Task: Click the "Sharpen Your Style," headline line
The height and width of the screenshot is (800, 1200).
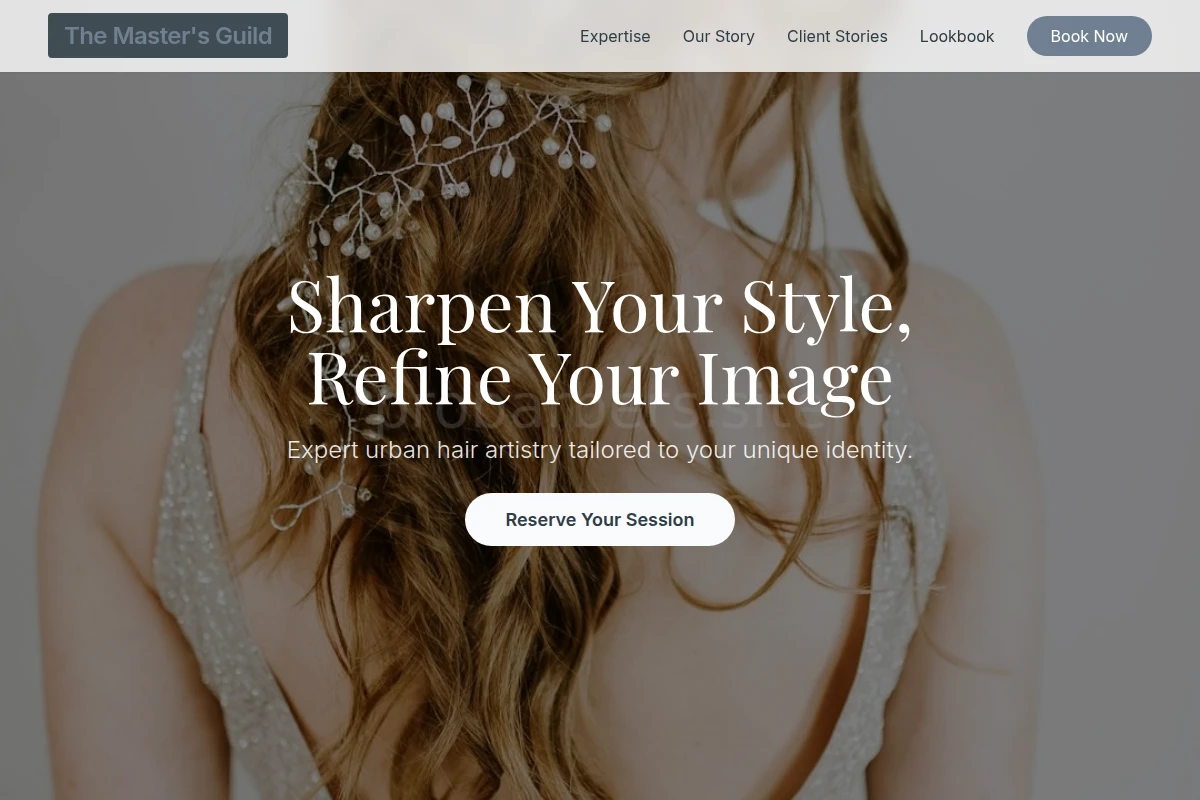Action: click(x=600, y=305)
